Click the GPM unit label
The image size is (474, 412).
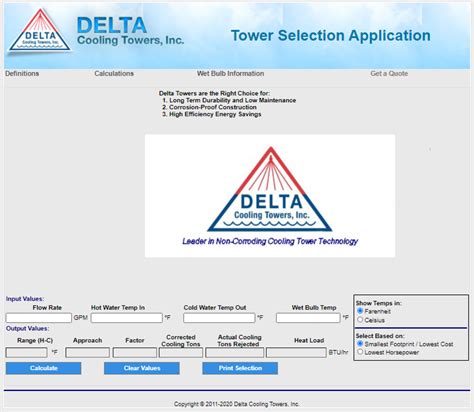point(81,318)
